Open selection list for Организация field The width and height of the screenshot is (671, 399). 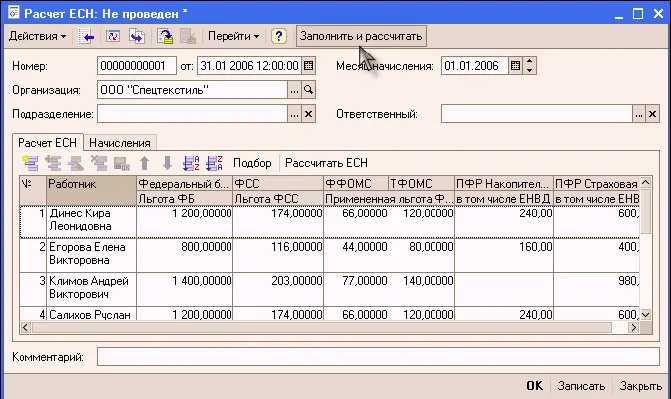click(294, 90)
